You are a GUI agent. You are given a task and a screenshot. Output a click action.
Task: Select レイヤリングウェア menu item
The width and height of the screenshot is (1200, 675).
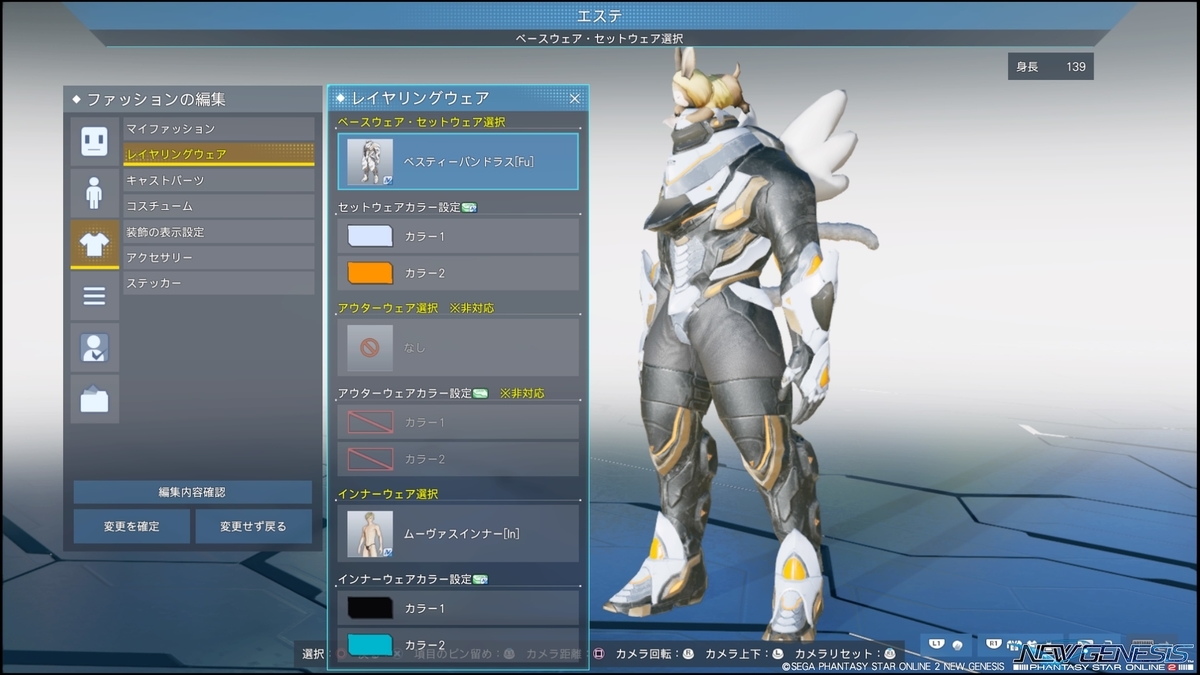click(x=219, y=154)
